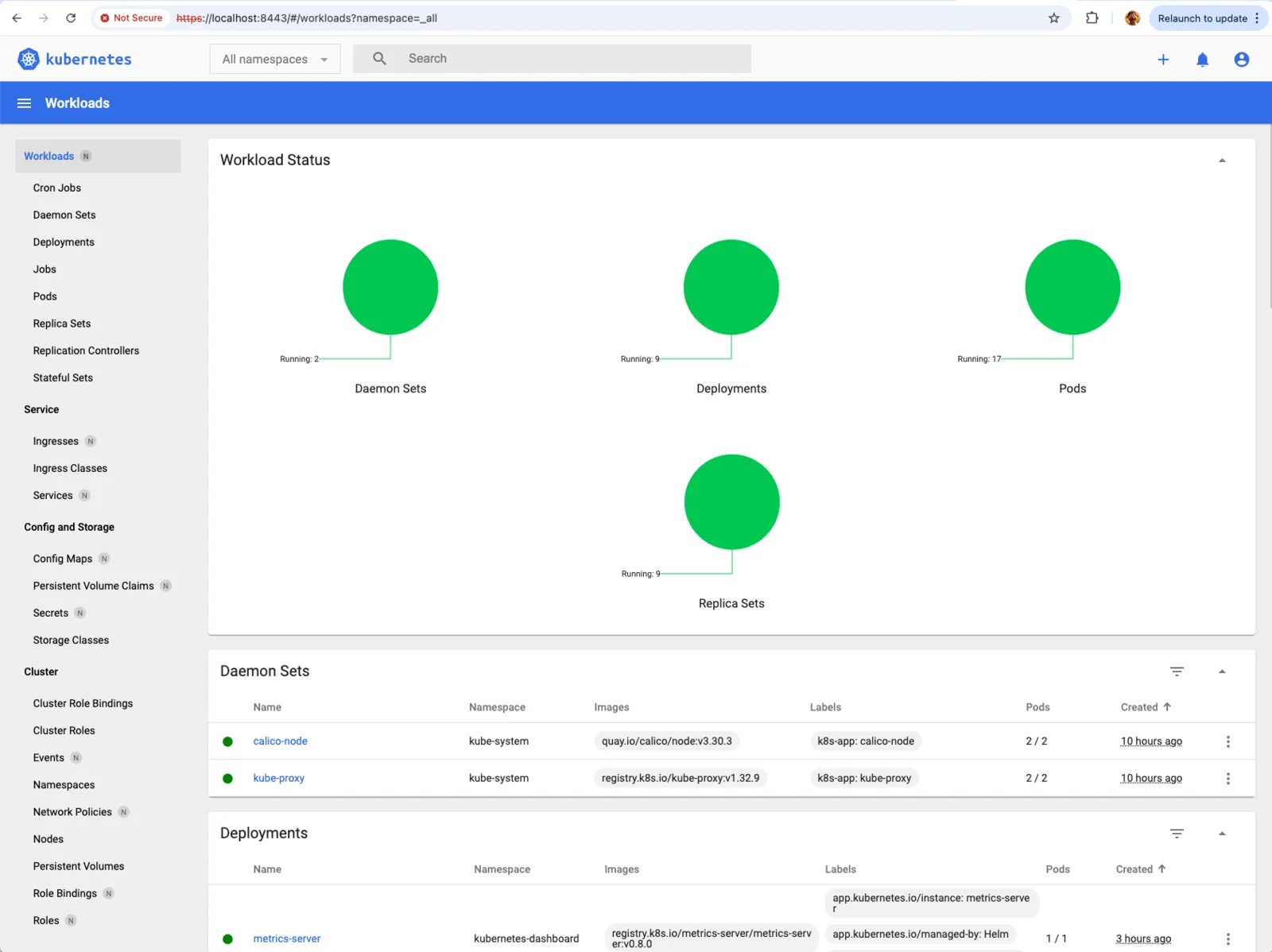Open the actions menu for kube-proxy row
Screen dimensions: 1272x952
coord(1227,779)
